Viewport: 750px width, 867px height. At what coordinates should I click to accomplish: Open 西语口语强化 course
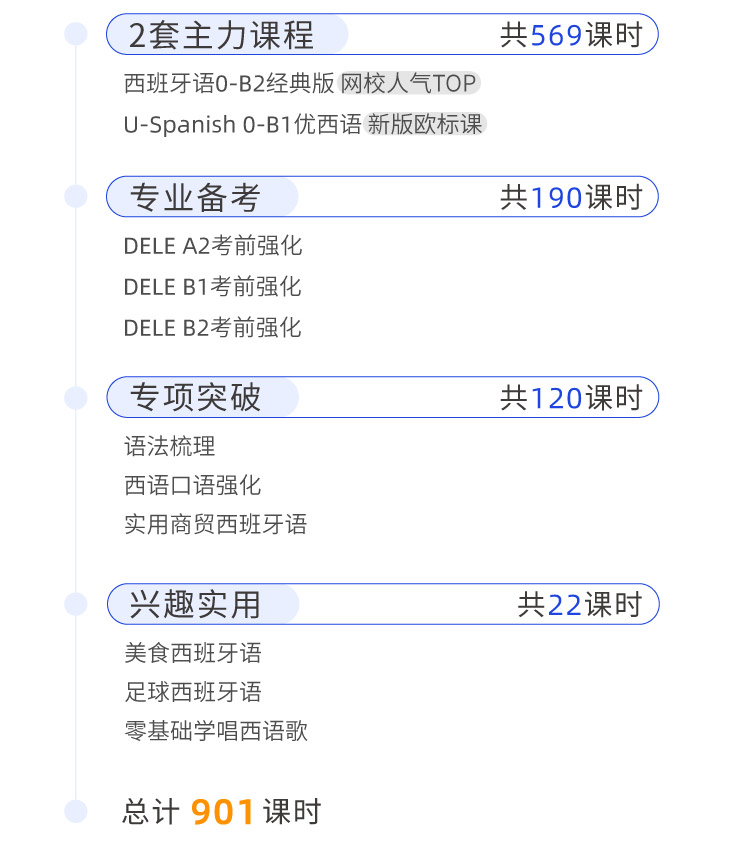pyautogui.click(x=192, y=486)
